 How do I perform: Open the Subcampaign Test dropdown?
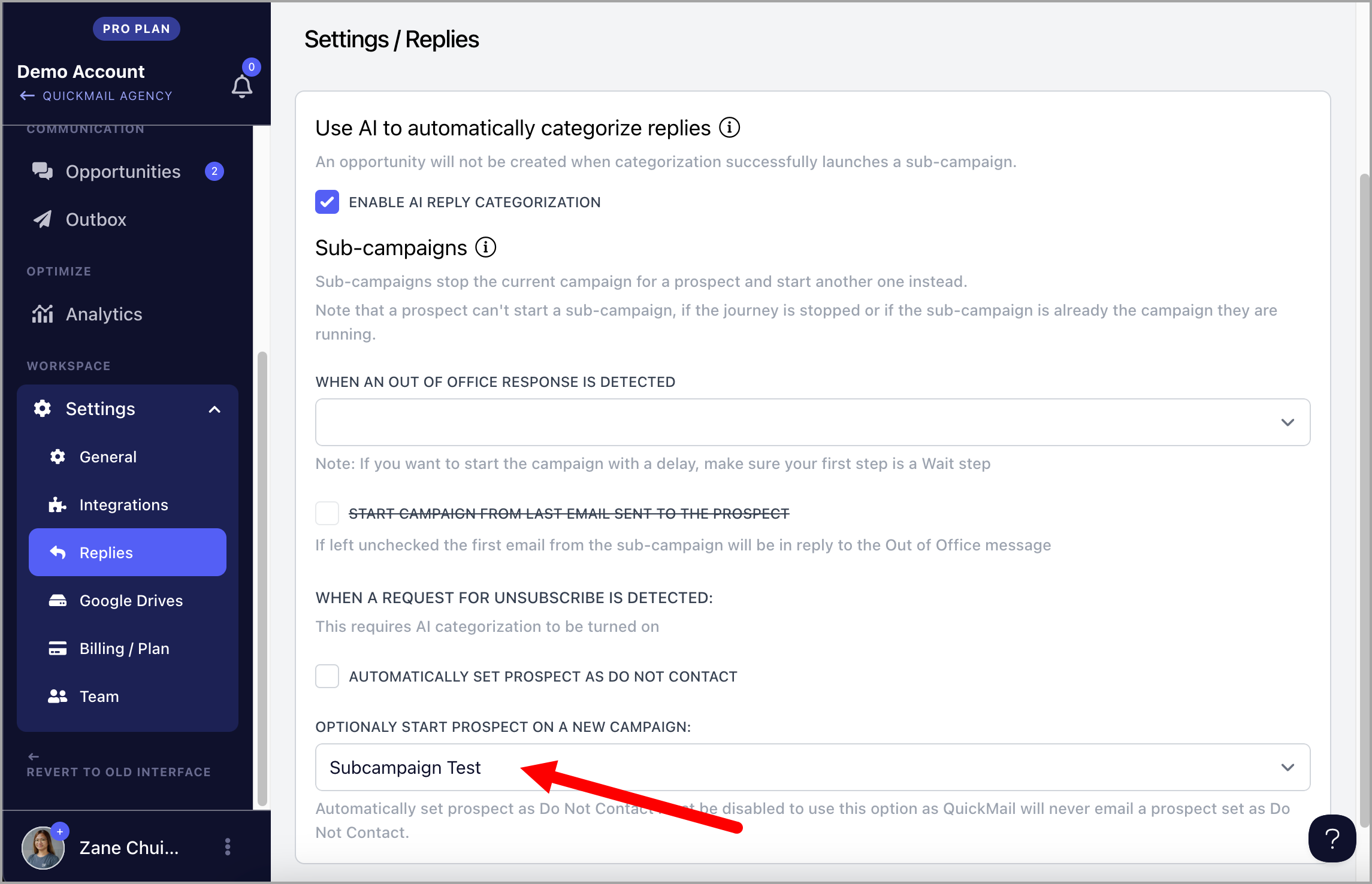point(812,767)
